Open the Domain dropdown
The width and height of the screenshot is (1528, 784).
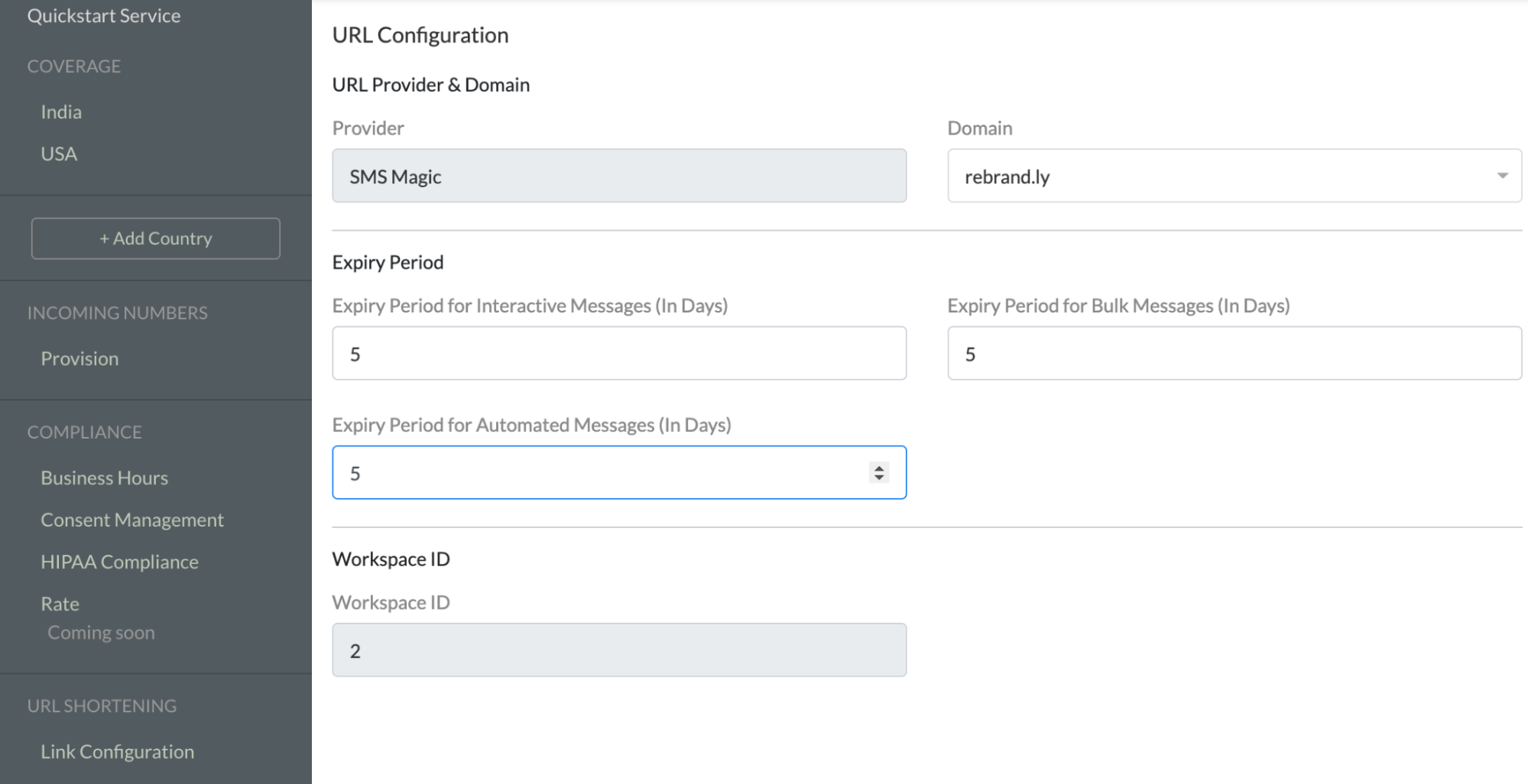(x=1233, y=176)
